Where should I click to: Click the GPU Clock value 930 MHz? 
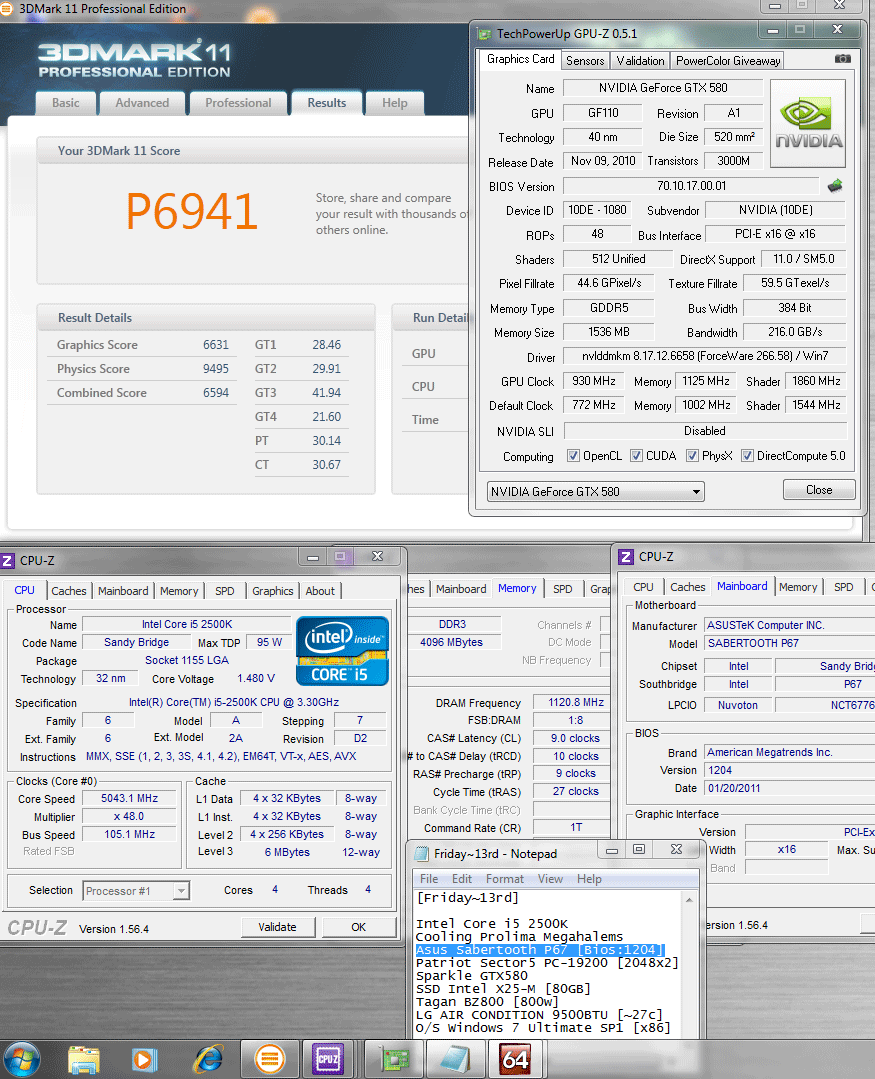click(x=594, y=381)
